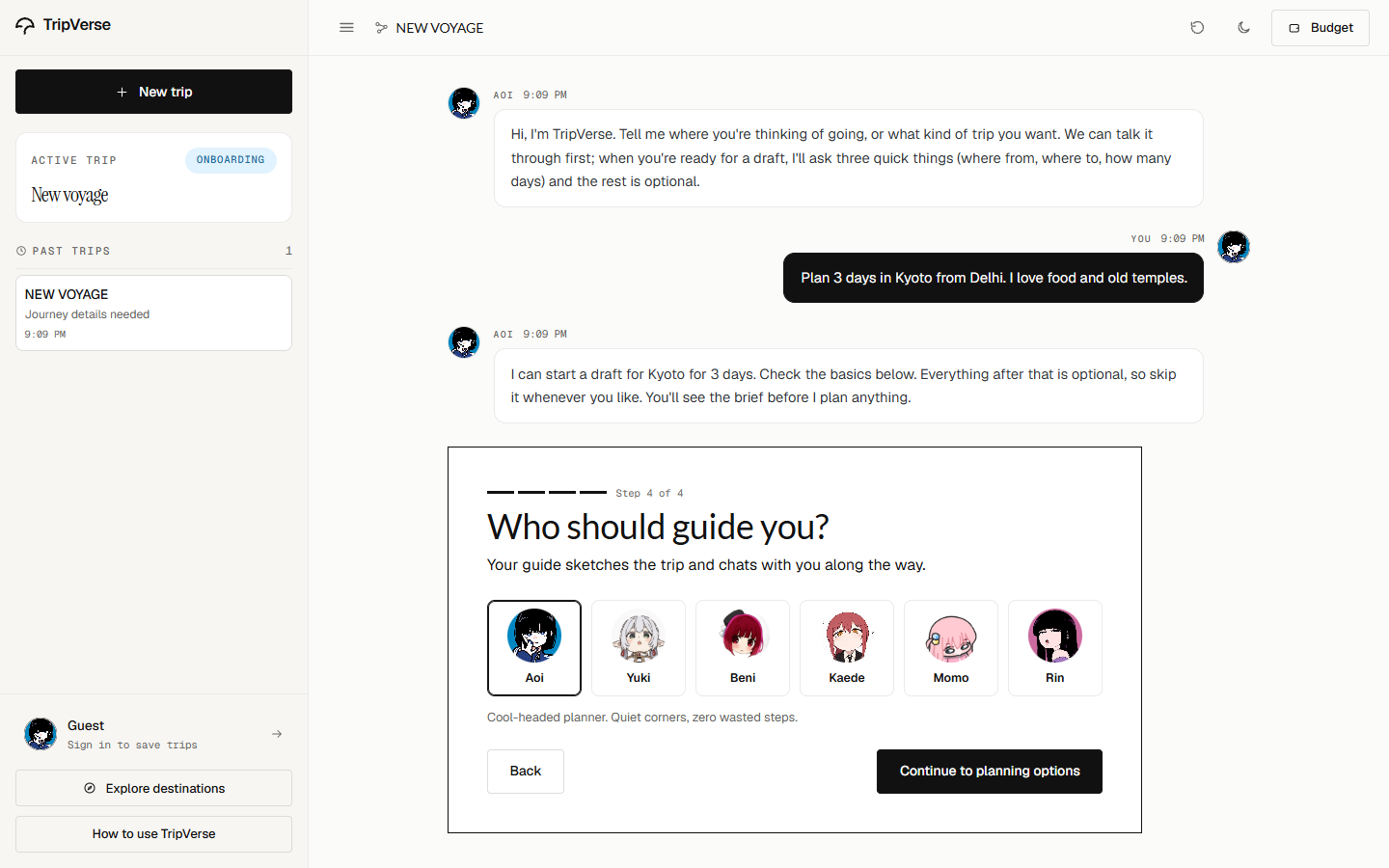The image size is (1389, 868).
Task: Open the active trip New voyage card
Action: (153, 178)
